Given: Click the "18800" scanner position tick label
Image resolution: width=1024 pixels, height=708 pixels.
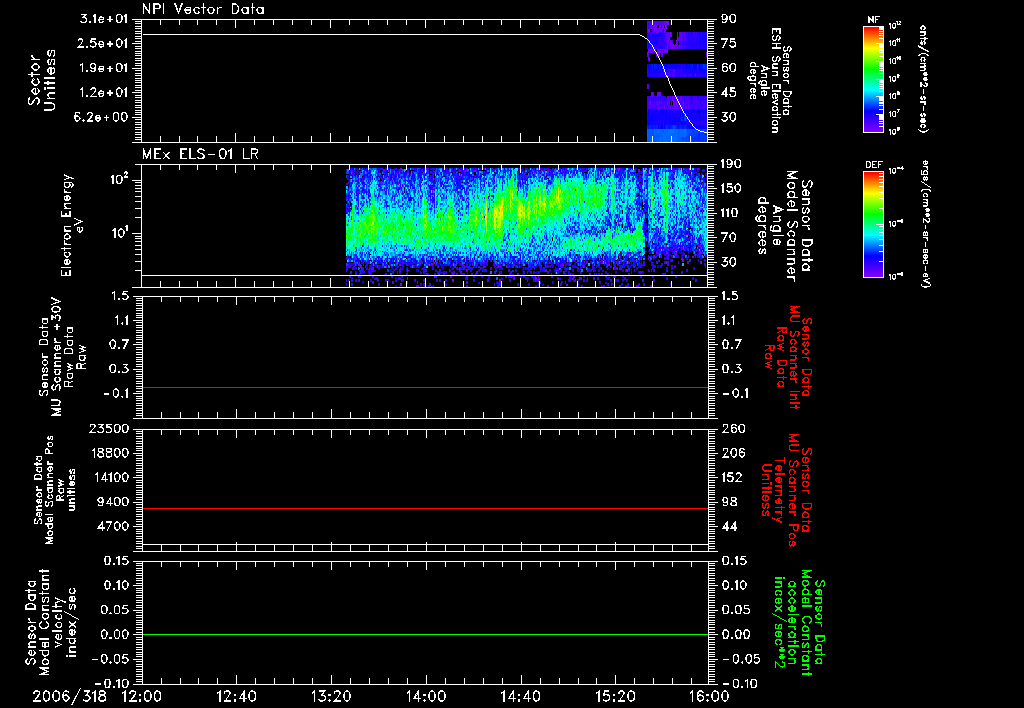Looking at the screenshot, I should (x=110, y=453).
